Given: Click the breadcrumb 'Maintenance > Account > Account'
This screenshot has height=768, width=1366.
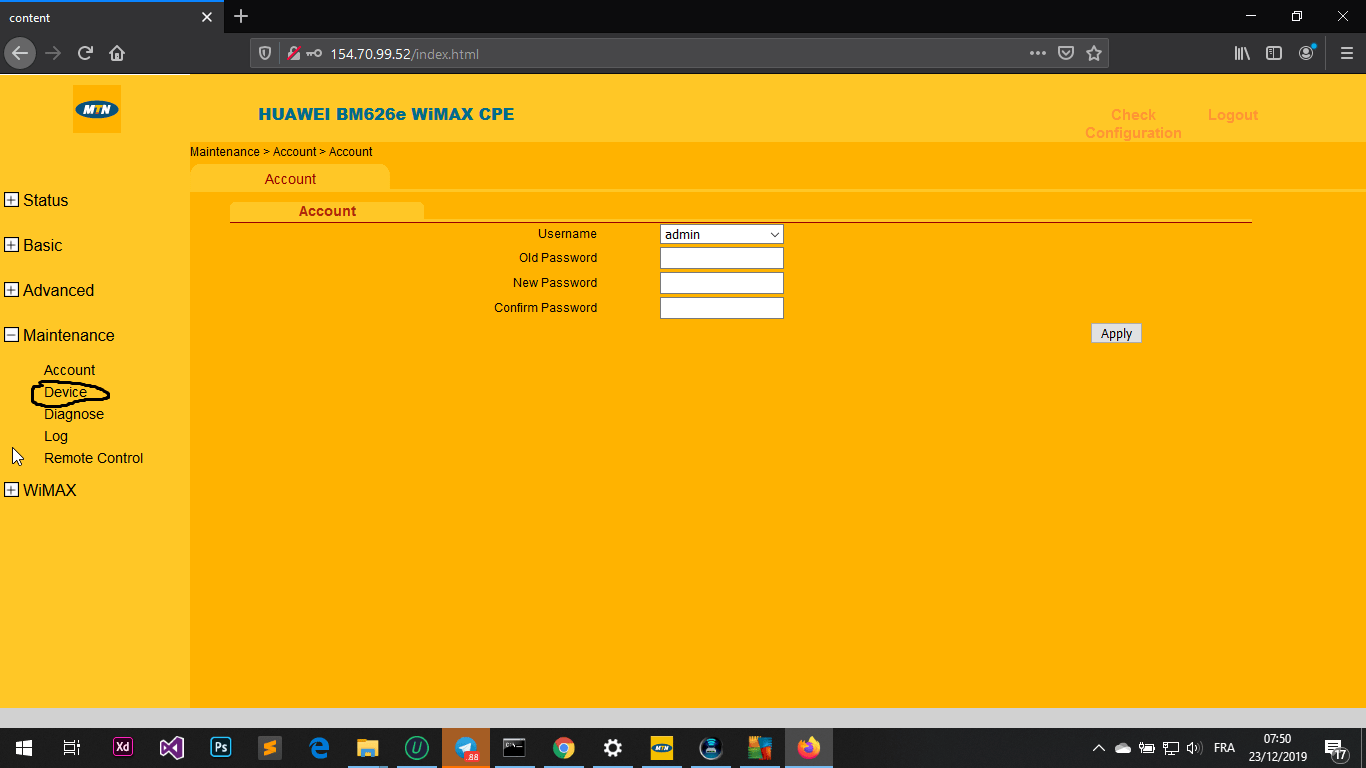Looking at the screenshot, I should (x=281, y=152).
